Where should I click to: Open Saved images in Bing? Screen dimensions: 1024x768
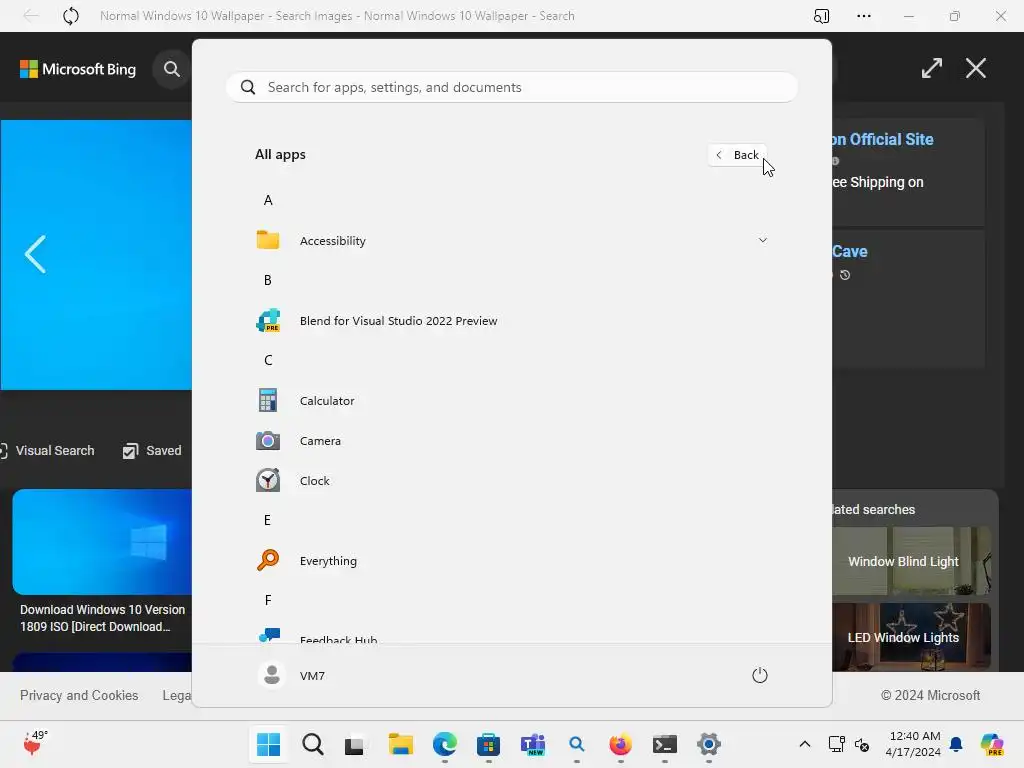[x=152, y=451]
